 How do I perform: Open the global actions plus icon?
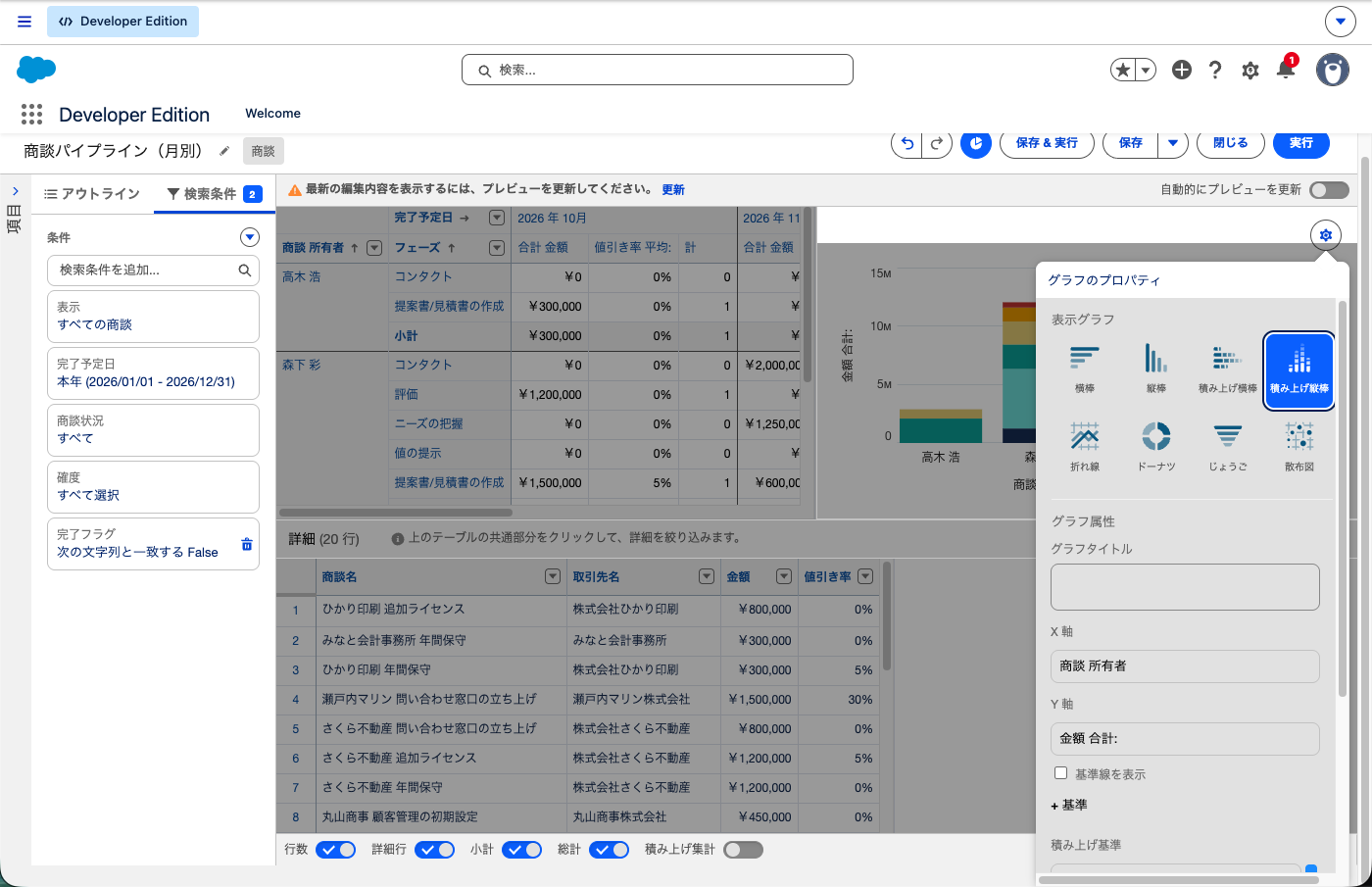1182,70
